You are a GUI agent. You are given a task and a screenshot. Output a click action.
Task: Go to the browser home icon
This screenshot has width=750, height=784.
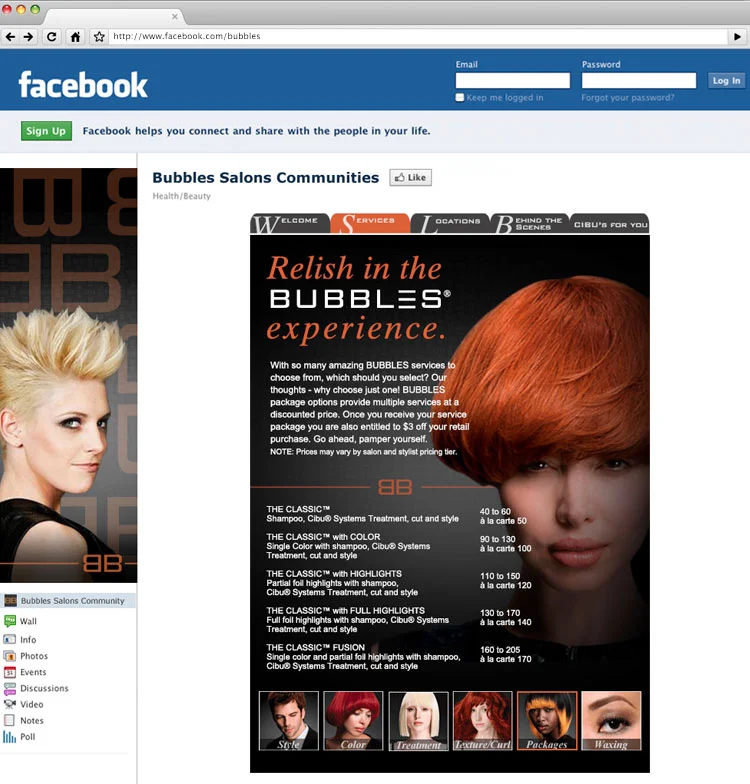pos(76,36)
